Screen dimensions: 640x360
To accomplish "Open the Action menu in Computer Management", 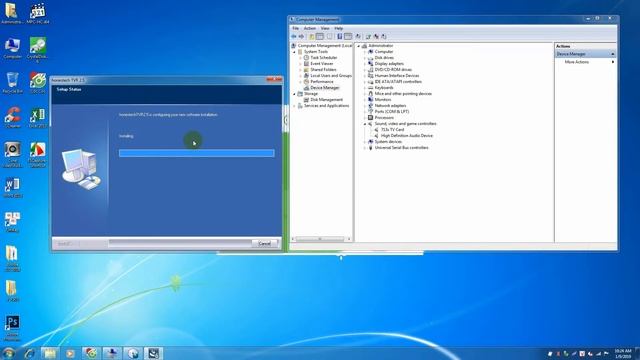I will pyautogui.click(x=310, y=29).
